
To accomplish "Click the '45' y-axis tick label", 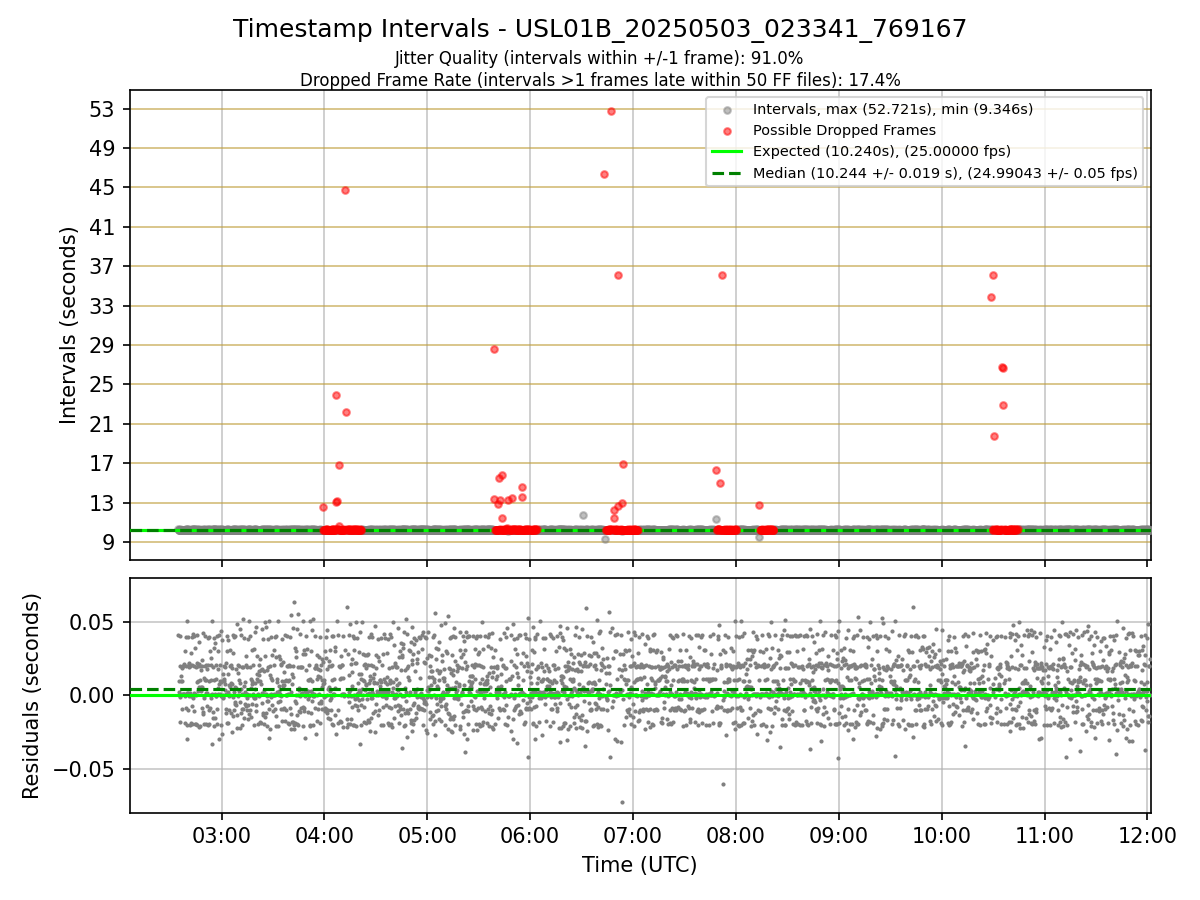I will [104, 188].
